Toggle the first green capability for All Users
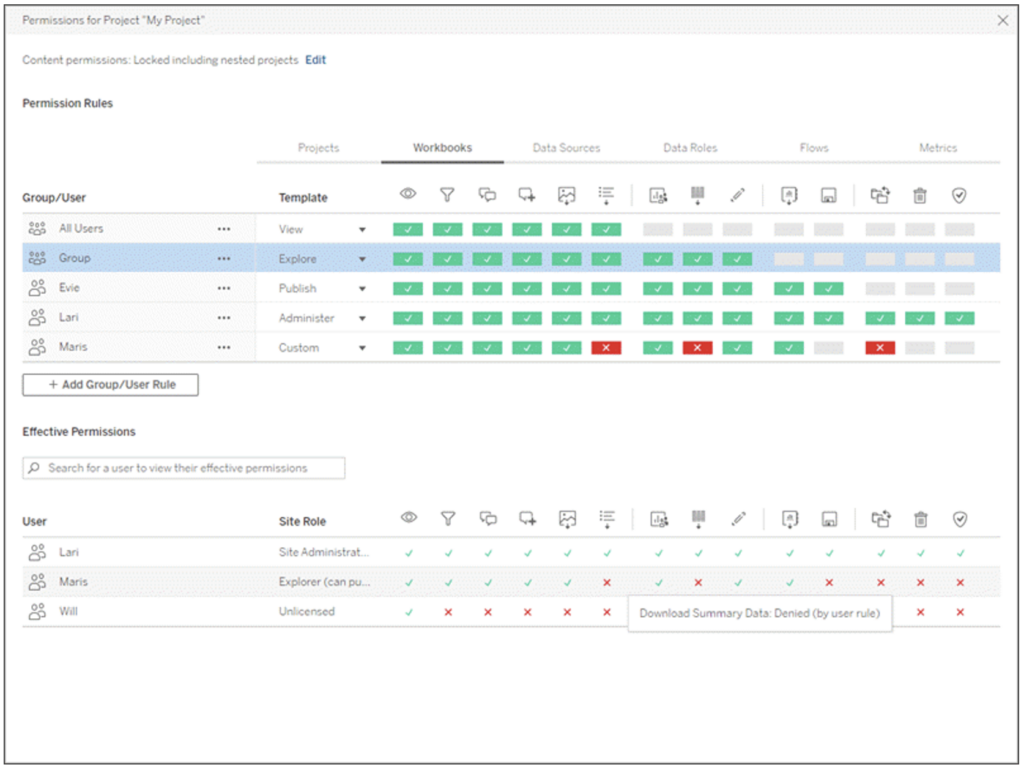This screenshot has height=770, width=1024. click(407, 228)
